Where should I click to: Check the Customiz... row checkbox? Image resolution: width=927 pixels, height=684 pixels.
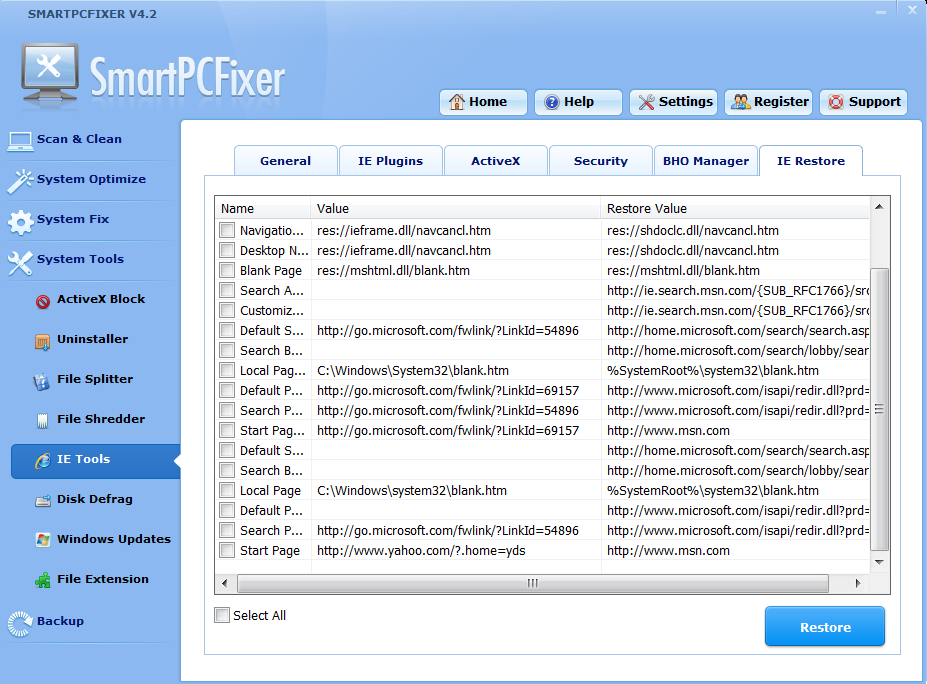point(227,310)
